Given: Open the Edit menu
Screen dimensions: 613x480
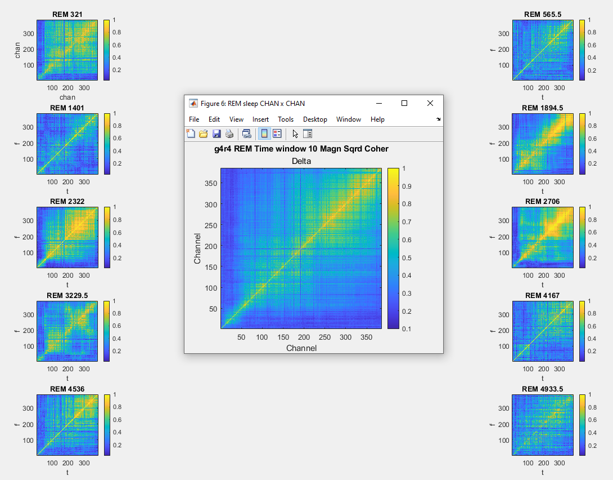Looking at the screenshot, I should click(214, 119).
